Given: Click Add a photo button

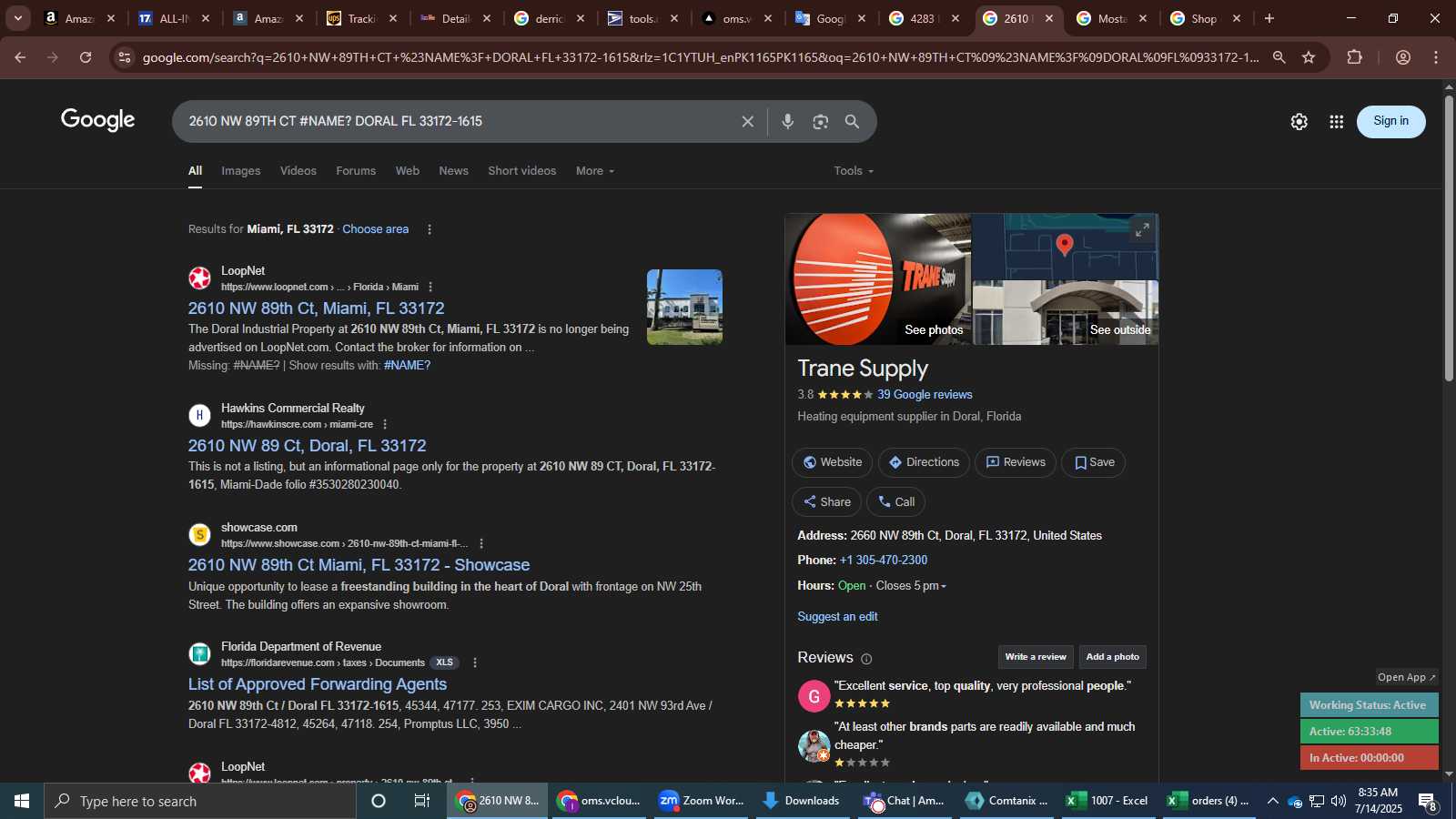Looking at the screenshot, I should 1112,657.
